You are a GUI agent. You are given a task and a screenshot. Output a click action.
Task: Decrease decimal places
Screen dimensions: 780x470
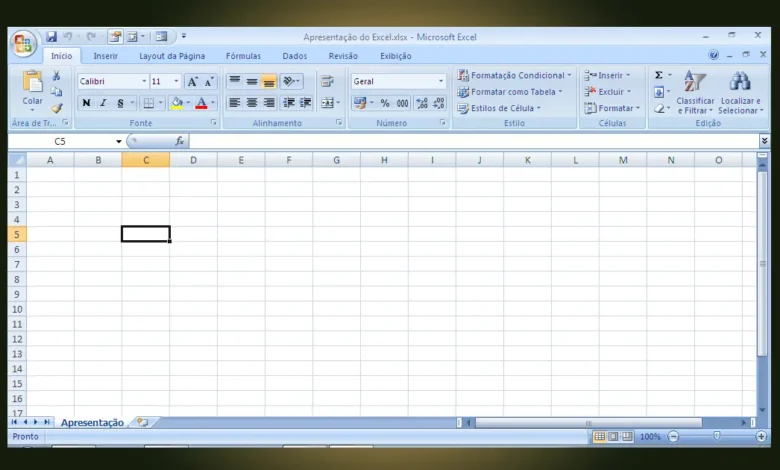pyautogui.click(x=439, y=103)
